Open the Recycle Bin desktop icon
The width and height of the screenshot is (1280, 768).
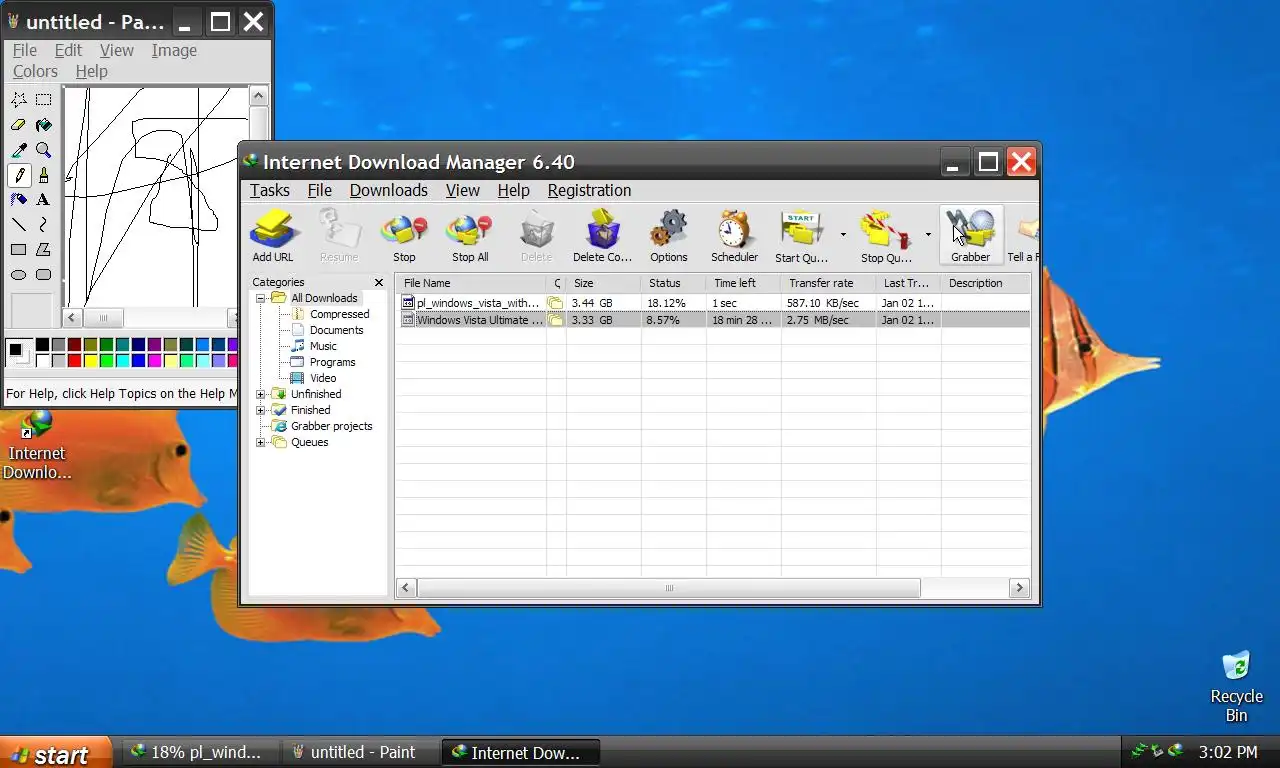click(x=1236, y=686)
